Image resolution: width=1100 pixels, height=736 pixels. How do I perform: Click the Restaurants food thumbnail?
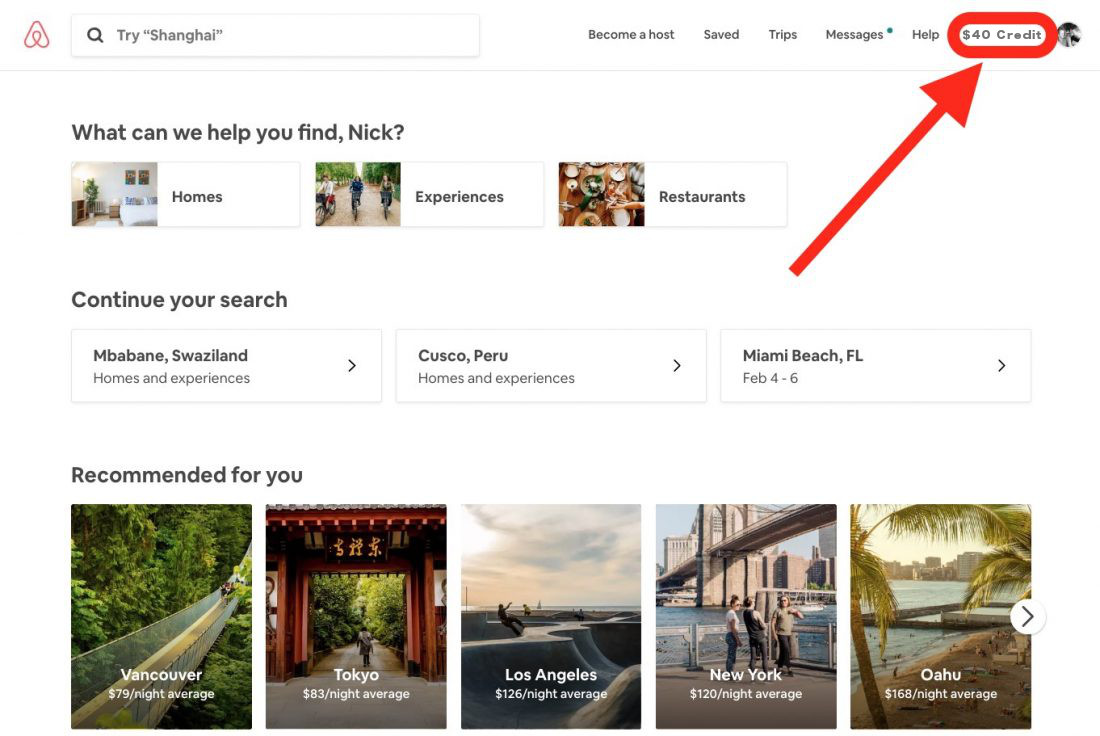pos(601,194)
